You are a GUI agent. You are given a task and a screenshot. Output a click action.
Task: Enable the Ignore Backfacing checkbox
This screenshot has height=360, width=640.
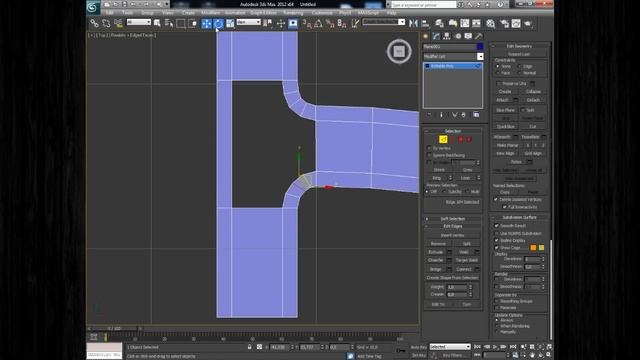[429, 155]
